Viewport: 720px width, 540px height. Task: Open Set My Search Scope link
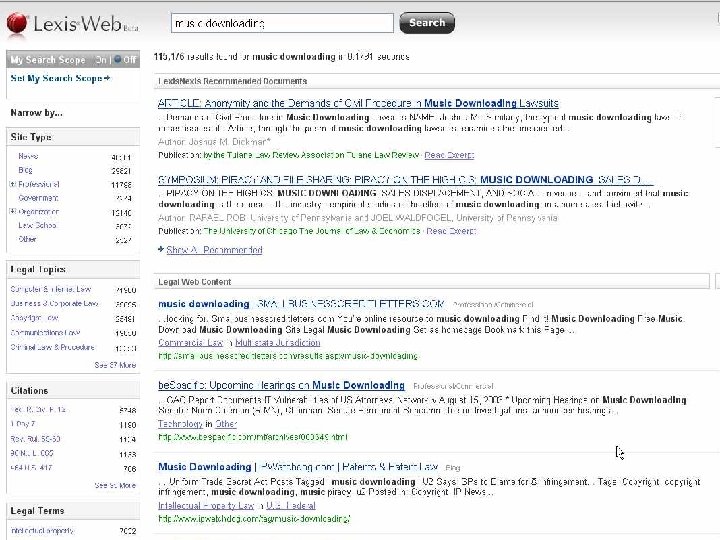60,79
